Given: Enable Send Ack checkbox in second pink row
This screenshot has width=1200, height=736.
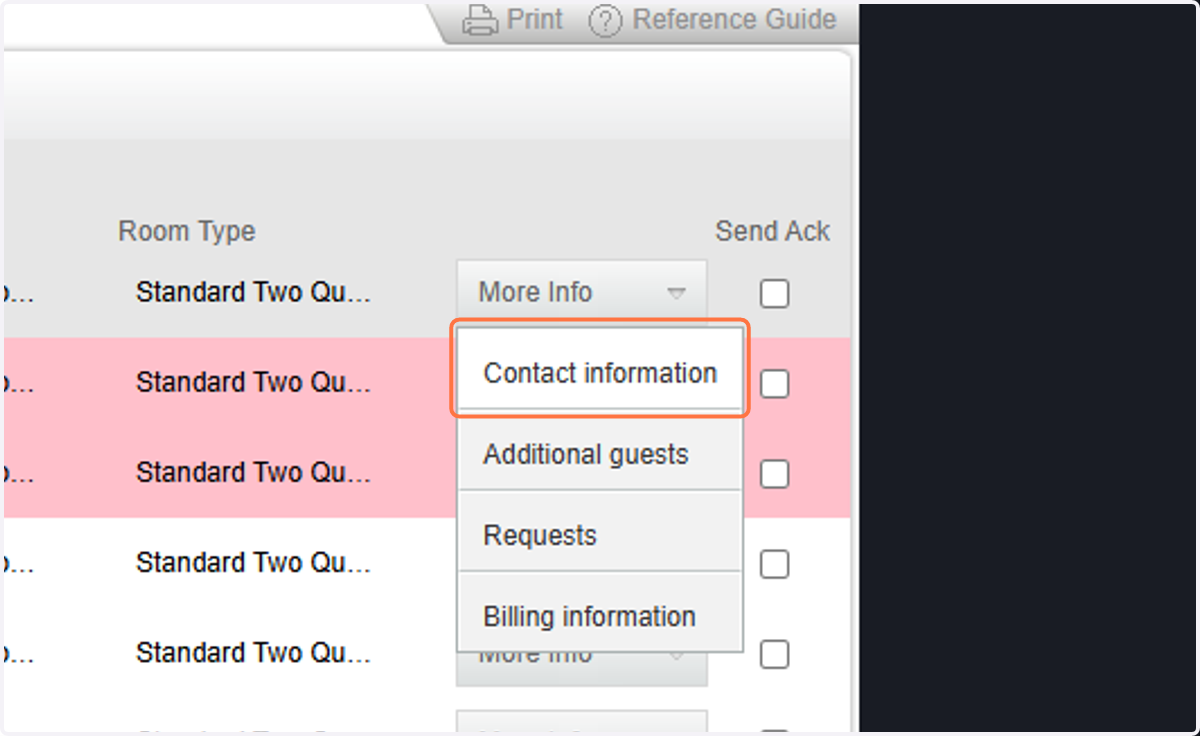Looking at the screenshot, I should pos(774,473).
